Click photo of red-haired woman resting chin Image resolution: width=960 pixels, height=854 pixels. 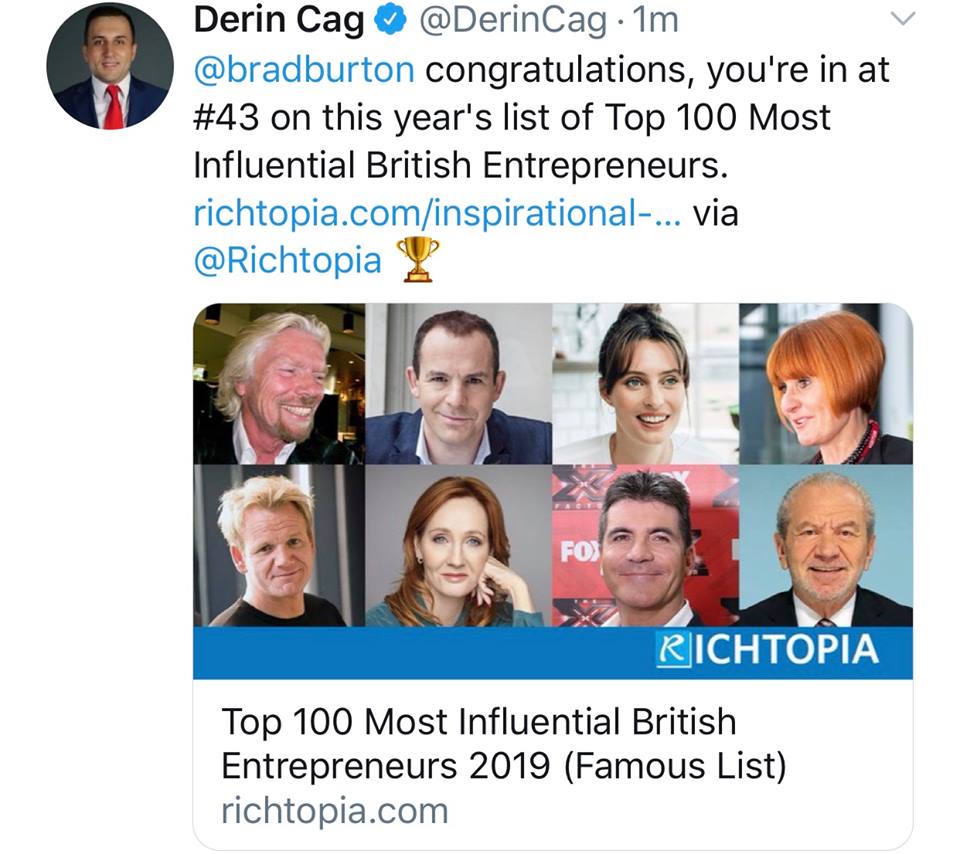(458, 545)
